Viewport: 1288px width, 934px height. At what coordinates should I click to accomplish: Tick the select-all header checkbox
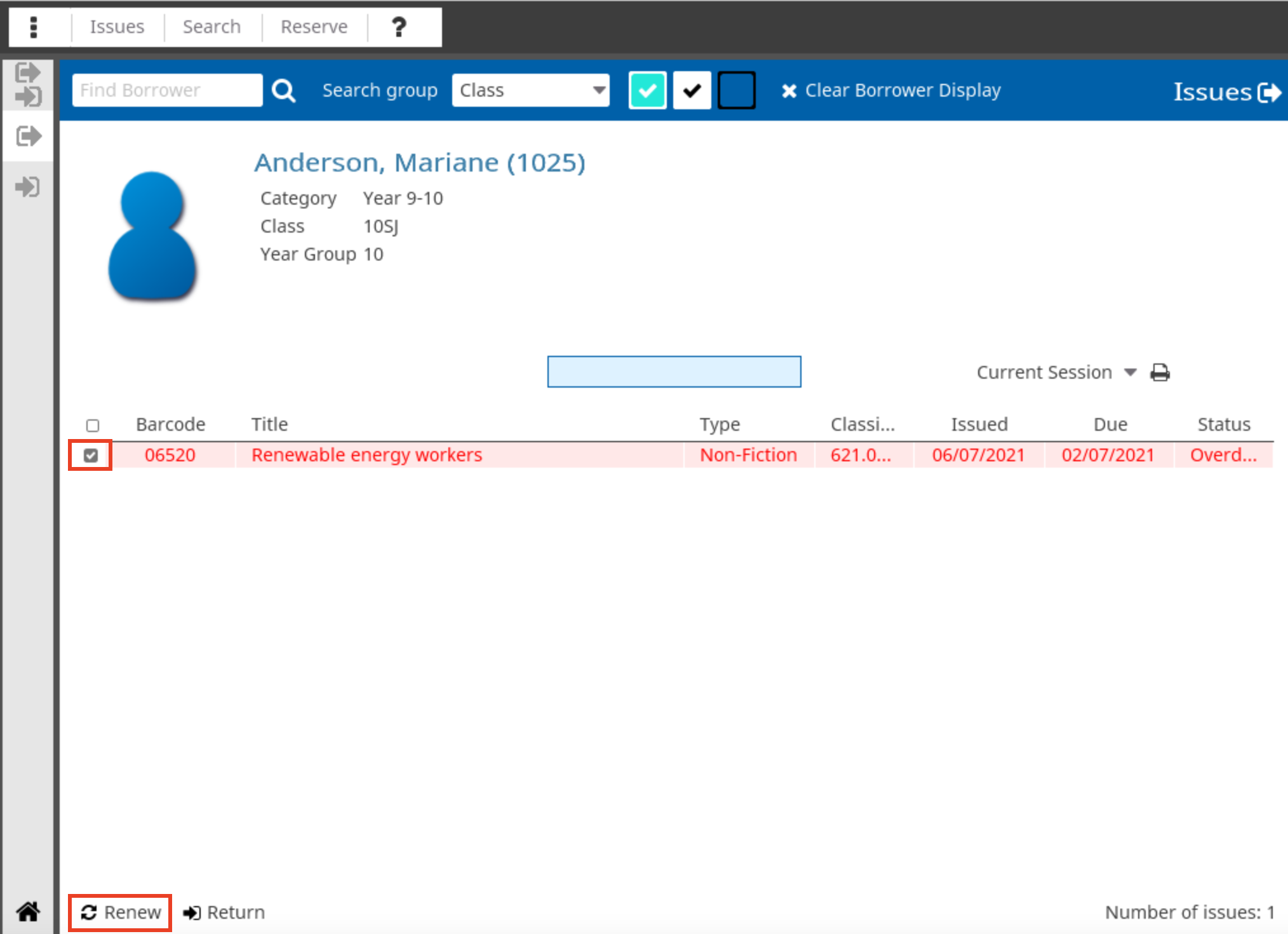click(93, 425)
